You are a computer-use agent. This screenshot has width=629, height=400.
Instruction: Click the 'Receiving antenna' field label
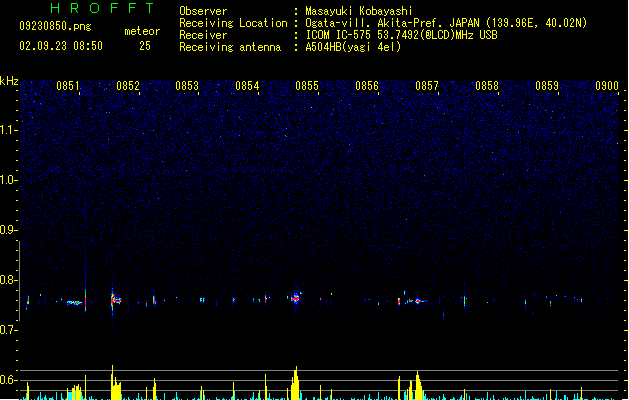click(230, 47)
